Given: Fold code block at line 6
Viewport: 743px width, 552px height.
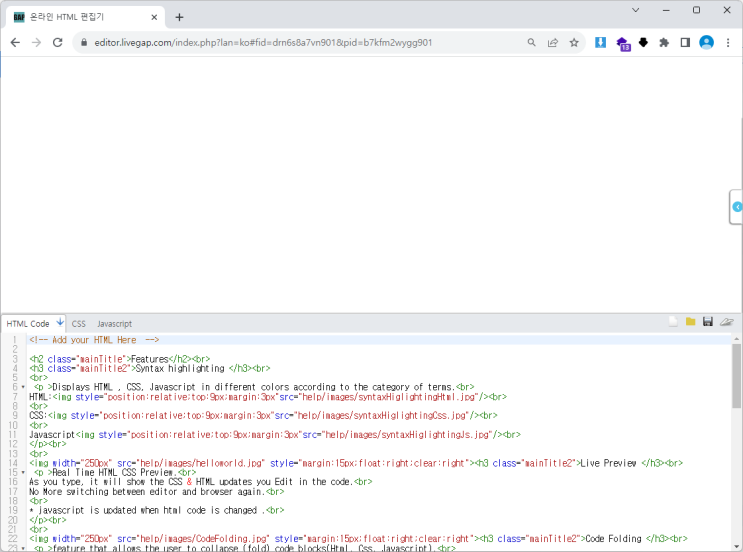Looking at the screenshot, I should [23, 387].
